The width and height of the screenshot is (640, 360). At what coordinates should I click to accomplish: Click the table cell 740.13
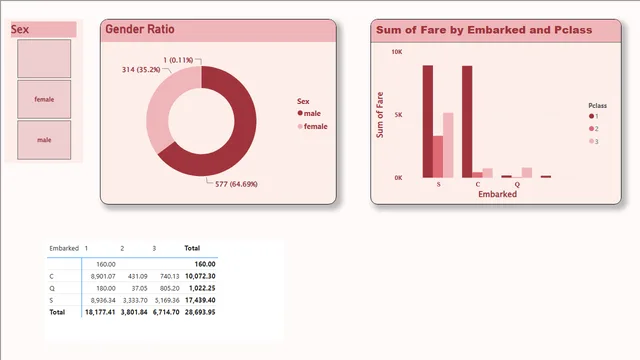click(x=169, y=276)
